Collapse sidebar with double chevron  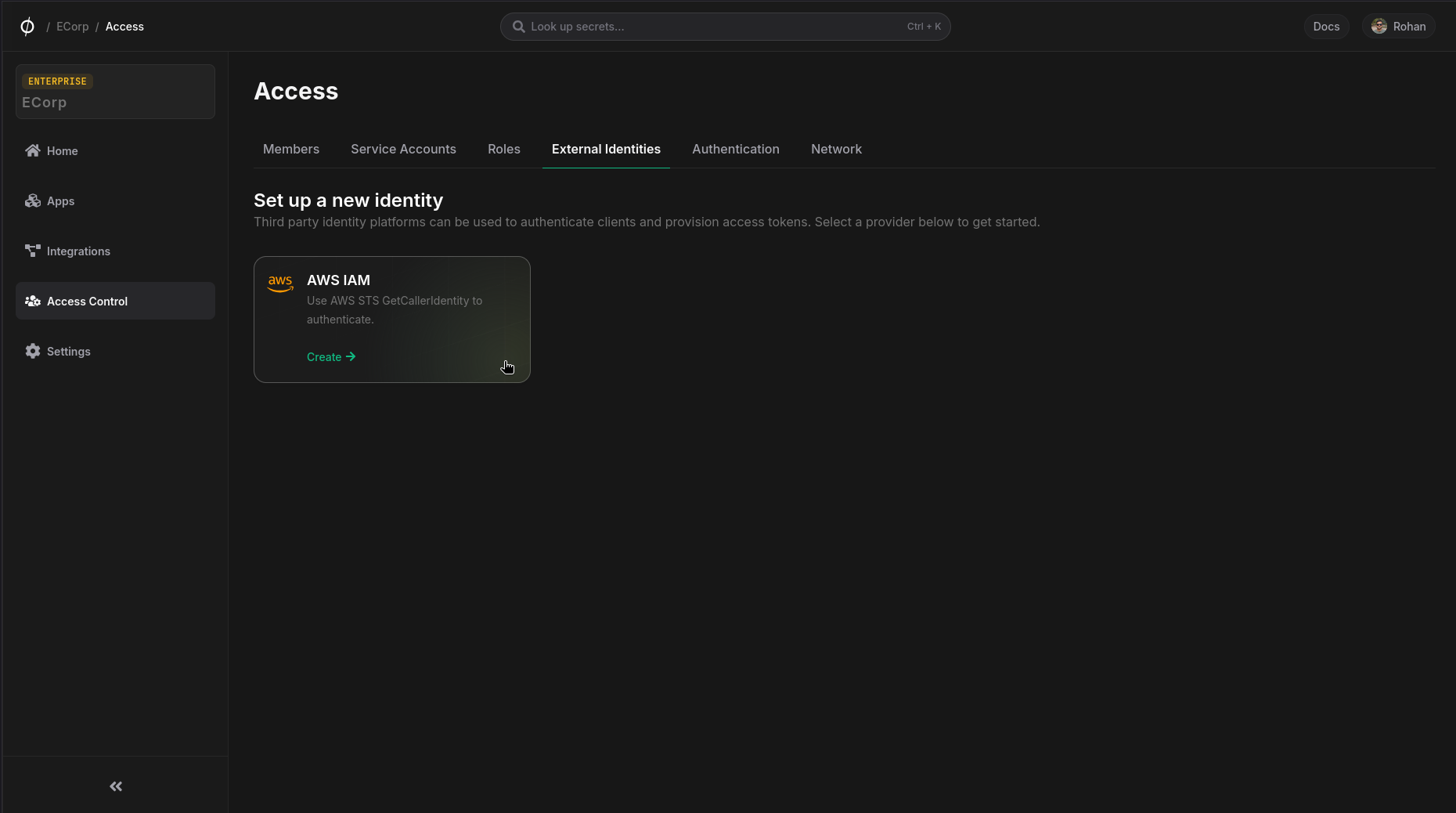click(x=116, y=786)
